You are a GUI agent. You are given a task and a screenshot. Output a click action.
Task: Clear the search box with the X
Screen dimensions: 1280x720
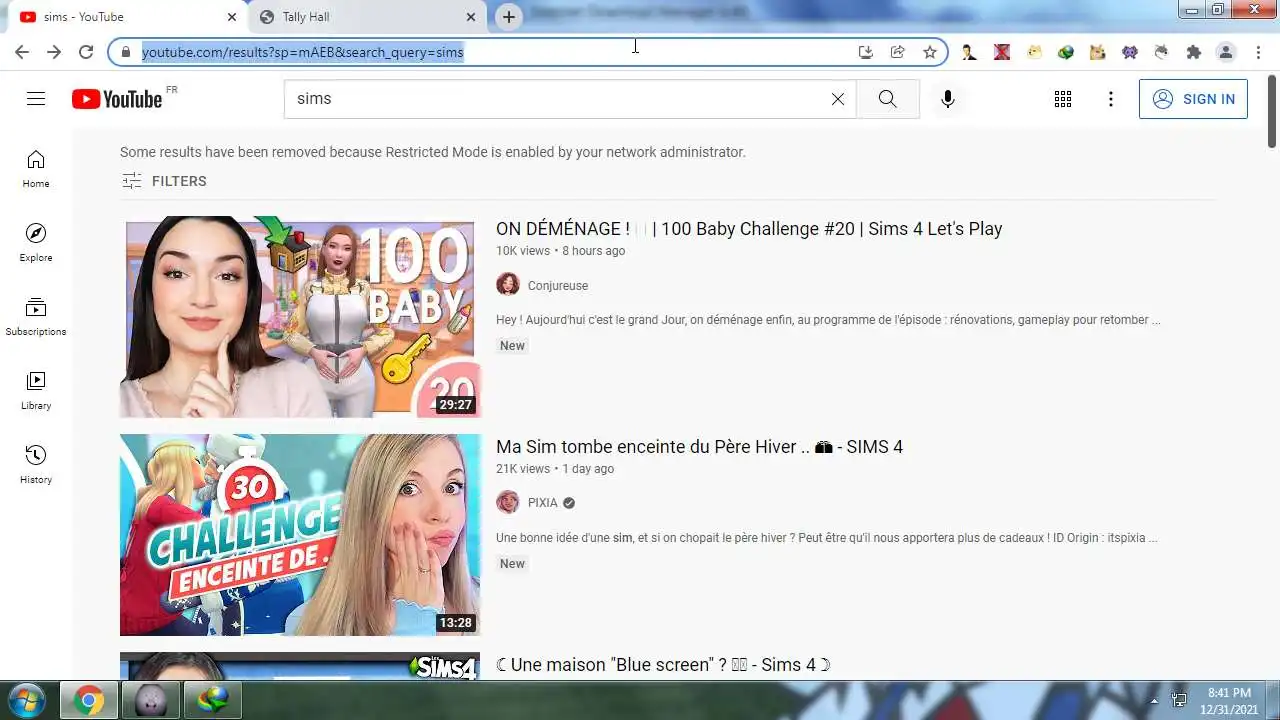[x=838, y=99]
